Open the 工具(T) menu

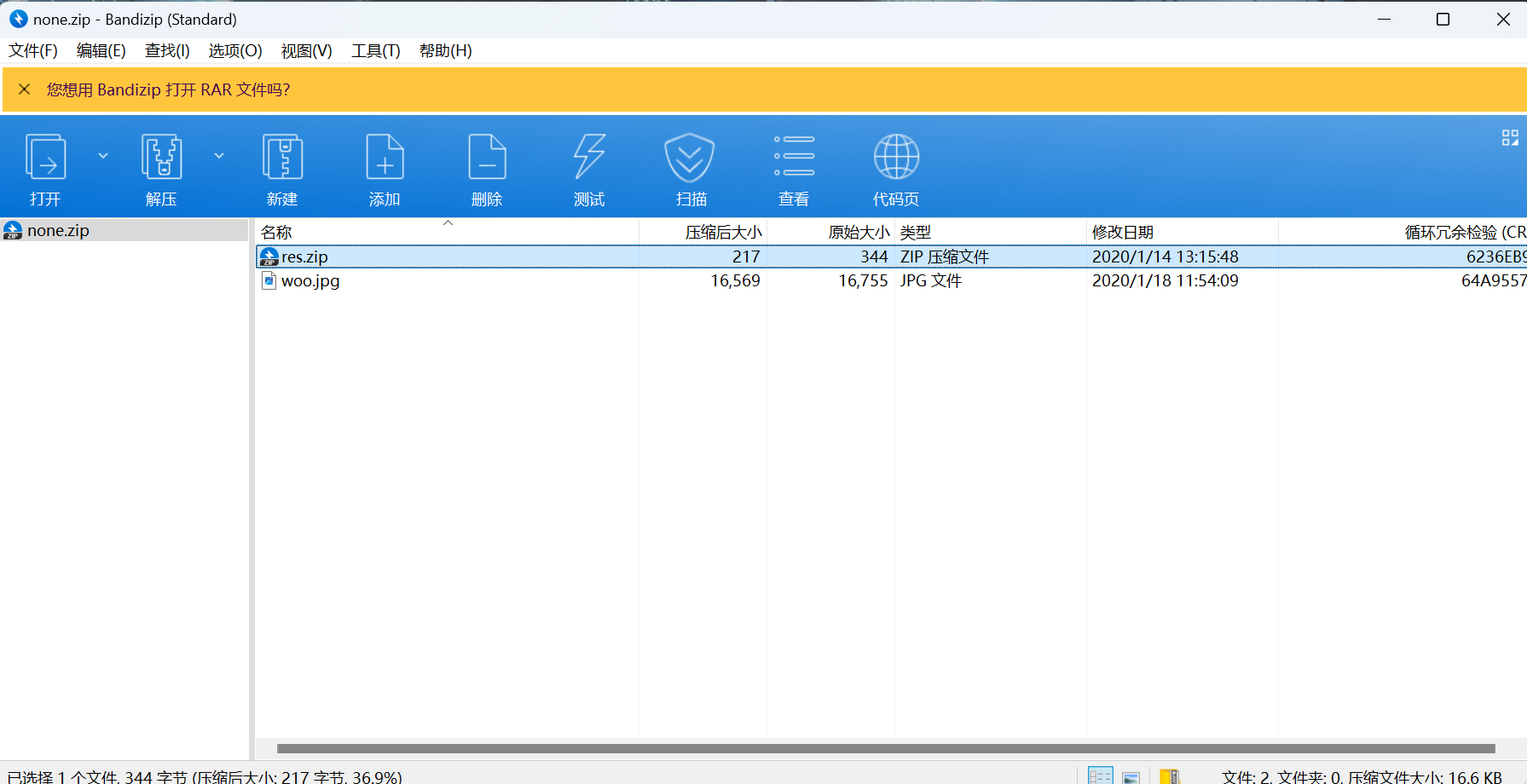(x=376, y=51)
